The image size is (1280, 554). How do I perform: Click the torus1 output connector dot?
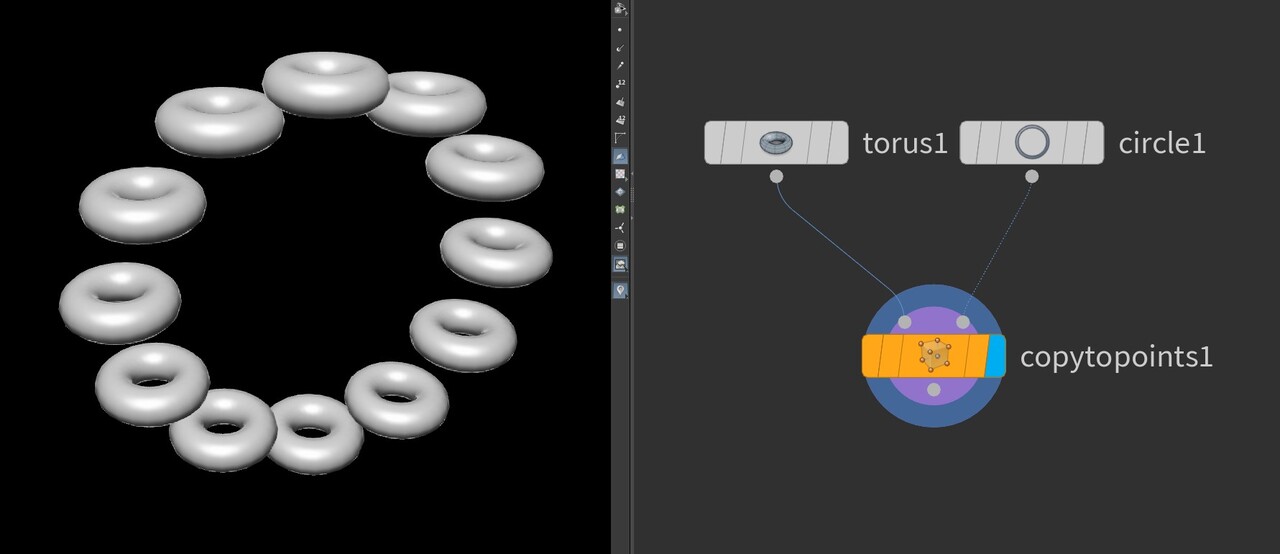coord(776,176)
